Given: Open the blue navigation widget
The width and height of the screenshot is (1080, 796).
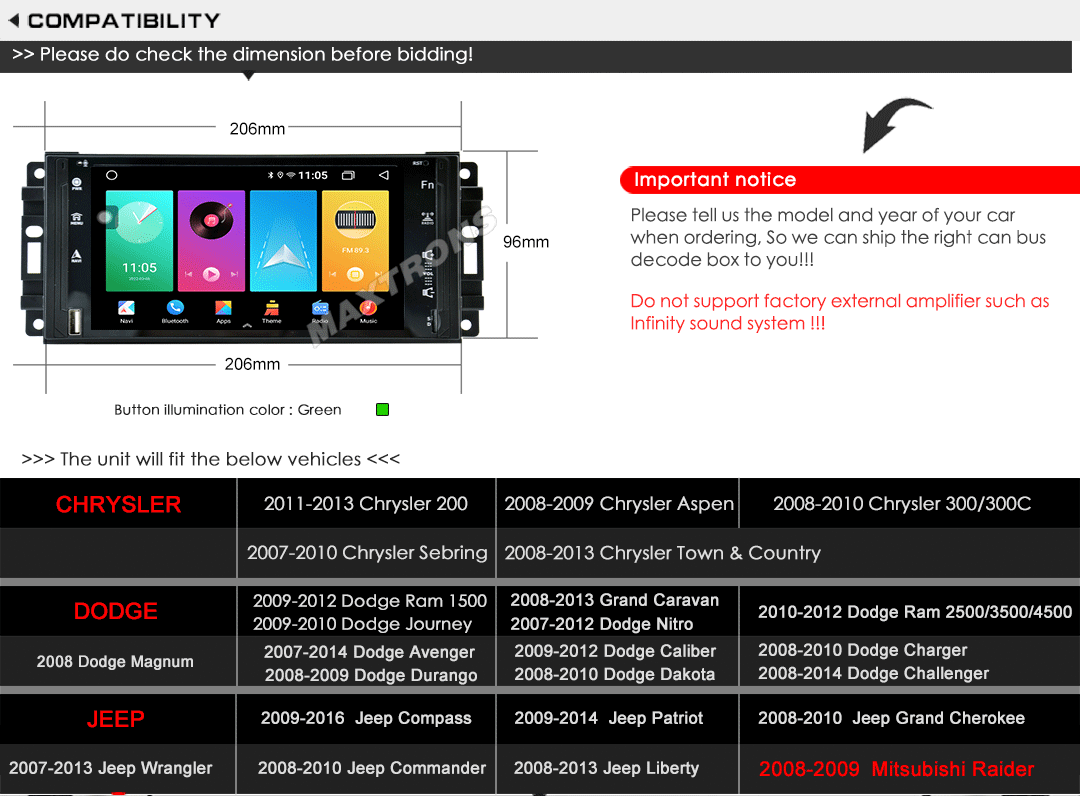Looking at the screenshot, I should tap(283, 241).
